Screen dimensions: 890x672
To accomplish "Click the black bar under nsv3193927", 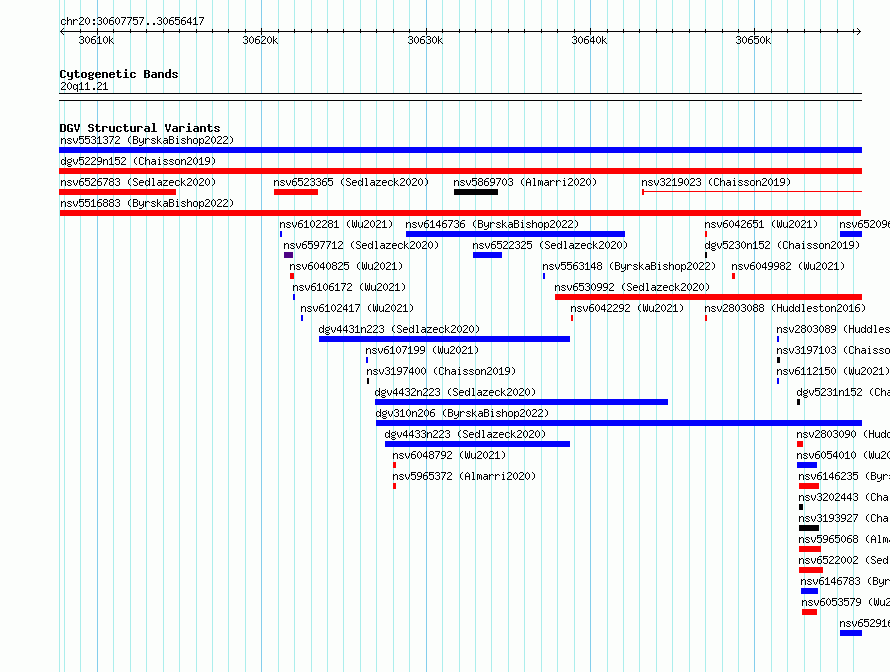I will click(x=809, y=528).
